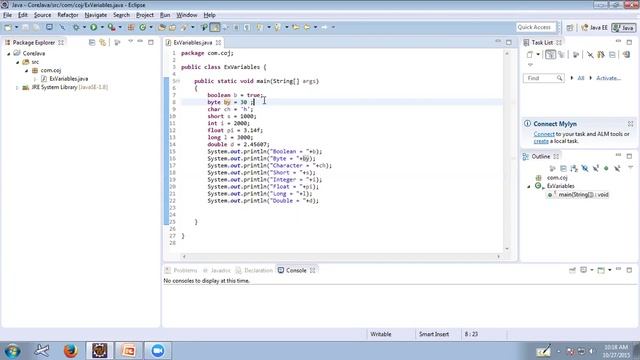This screenshot has width=640, height=360.
Task: Click the plane icon in the taskbar
Action: point(42,351)
